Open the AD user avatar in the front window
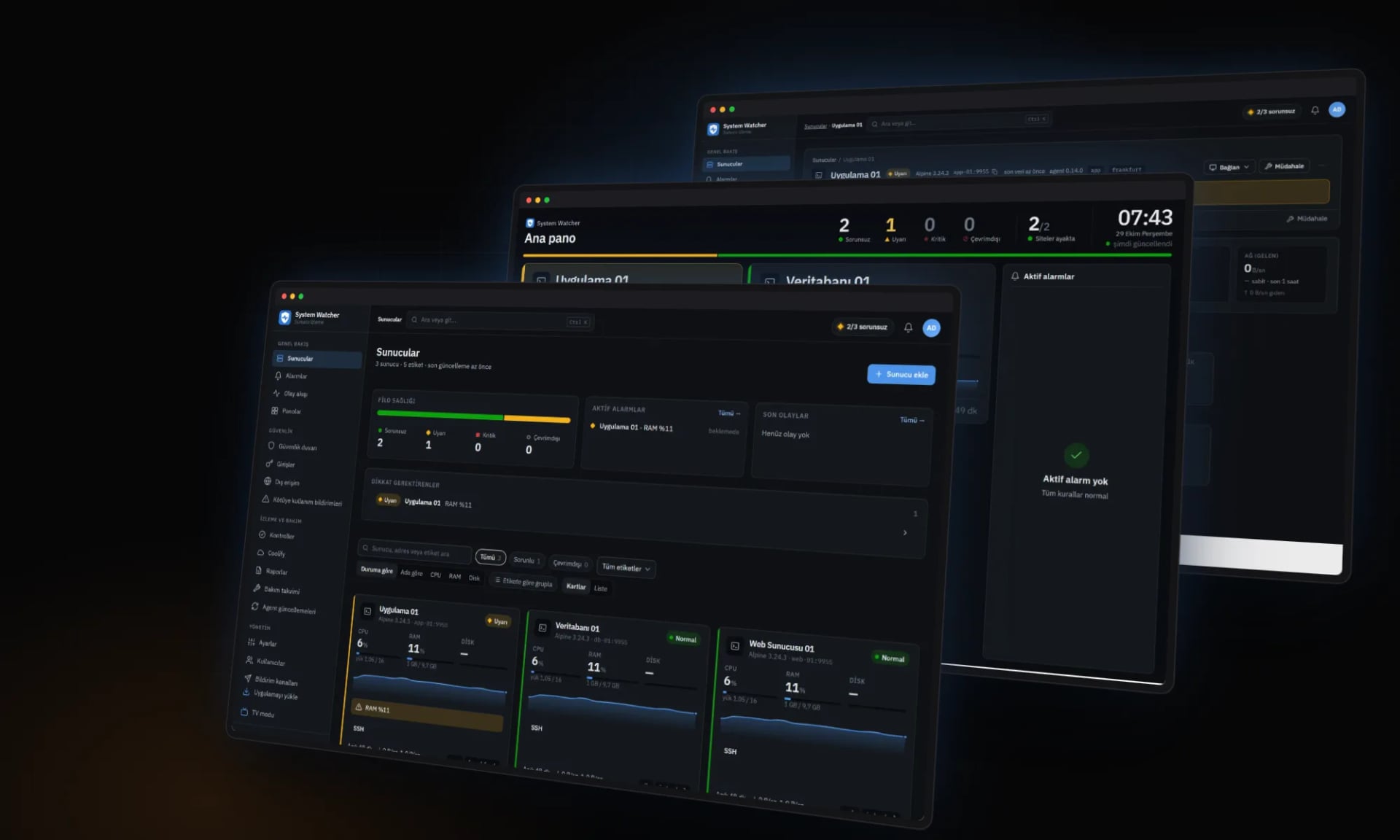Image resolution: width=1400 pixels, height=840 pixels. point(931,328)
